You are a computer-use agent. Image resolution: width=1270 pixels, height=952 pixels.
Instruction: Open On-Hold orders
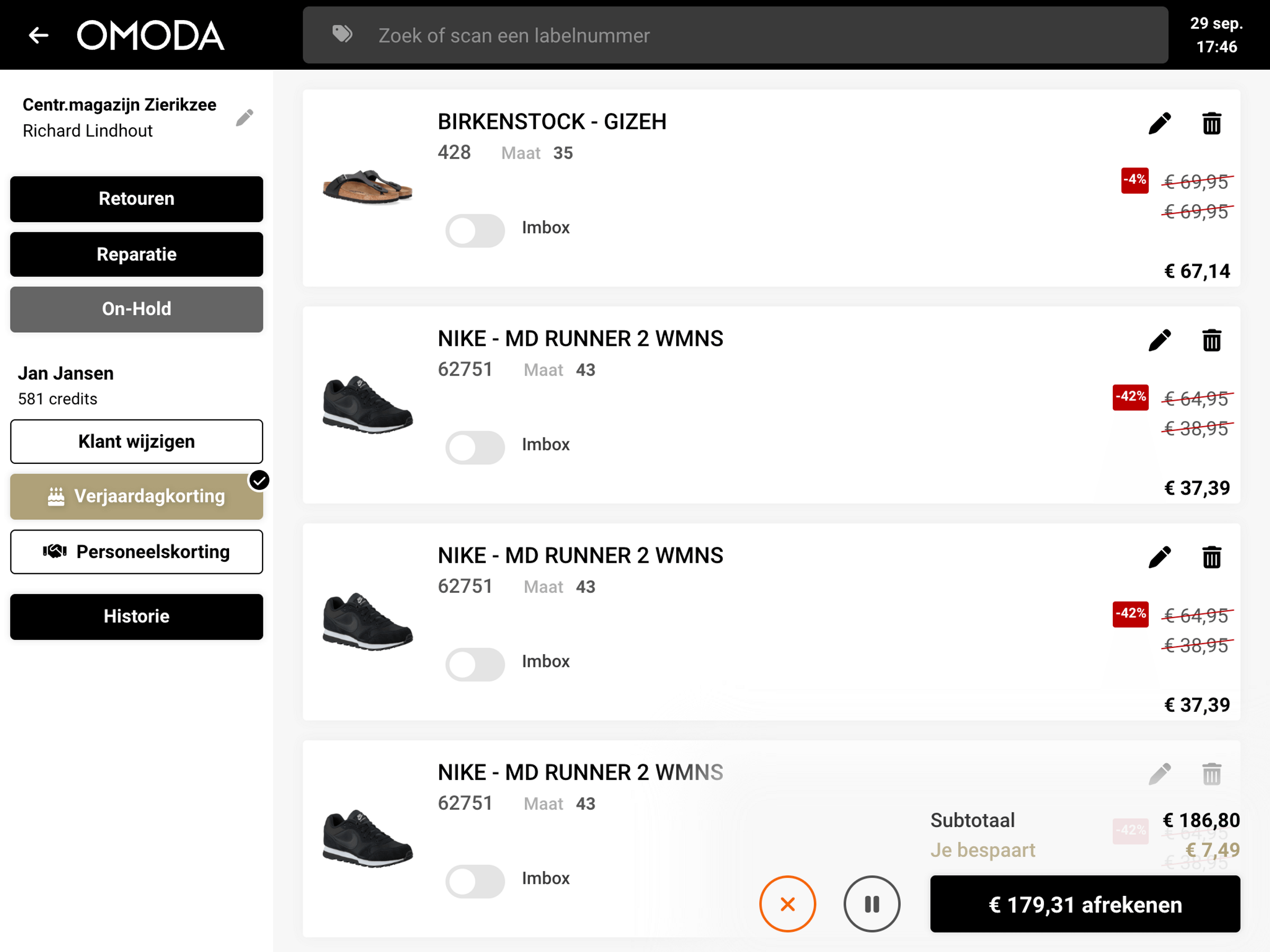point(137,309)
